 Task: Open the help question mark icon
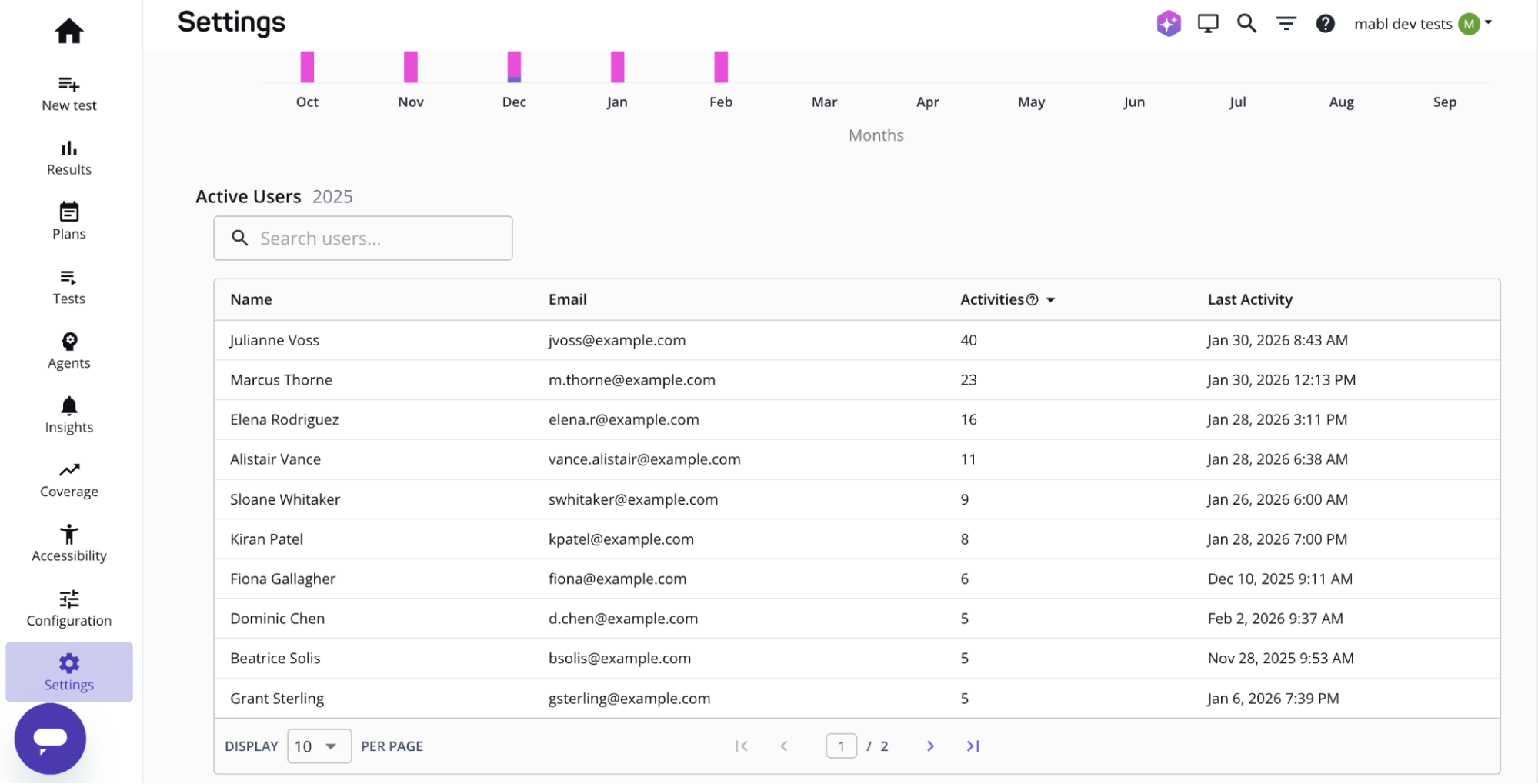coord(1325,23)
